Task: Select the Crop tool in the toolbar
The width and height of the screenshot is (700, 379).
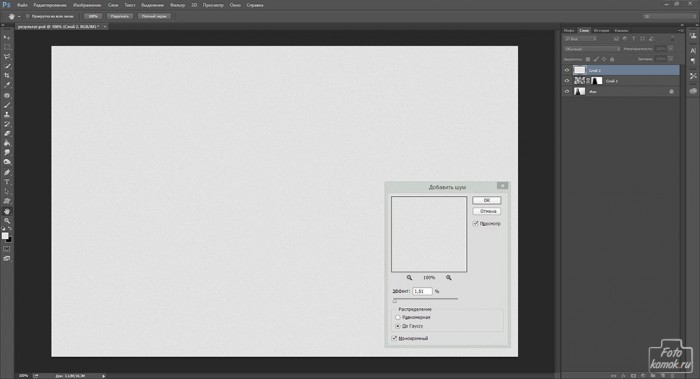Action: point(7,75)
